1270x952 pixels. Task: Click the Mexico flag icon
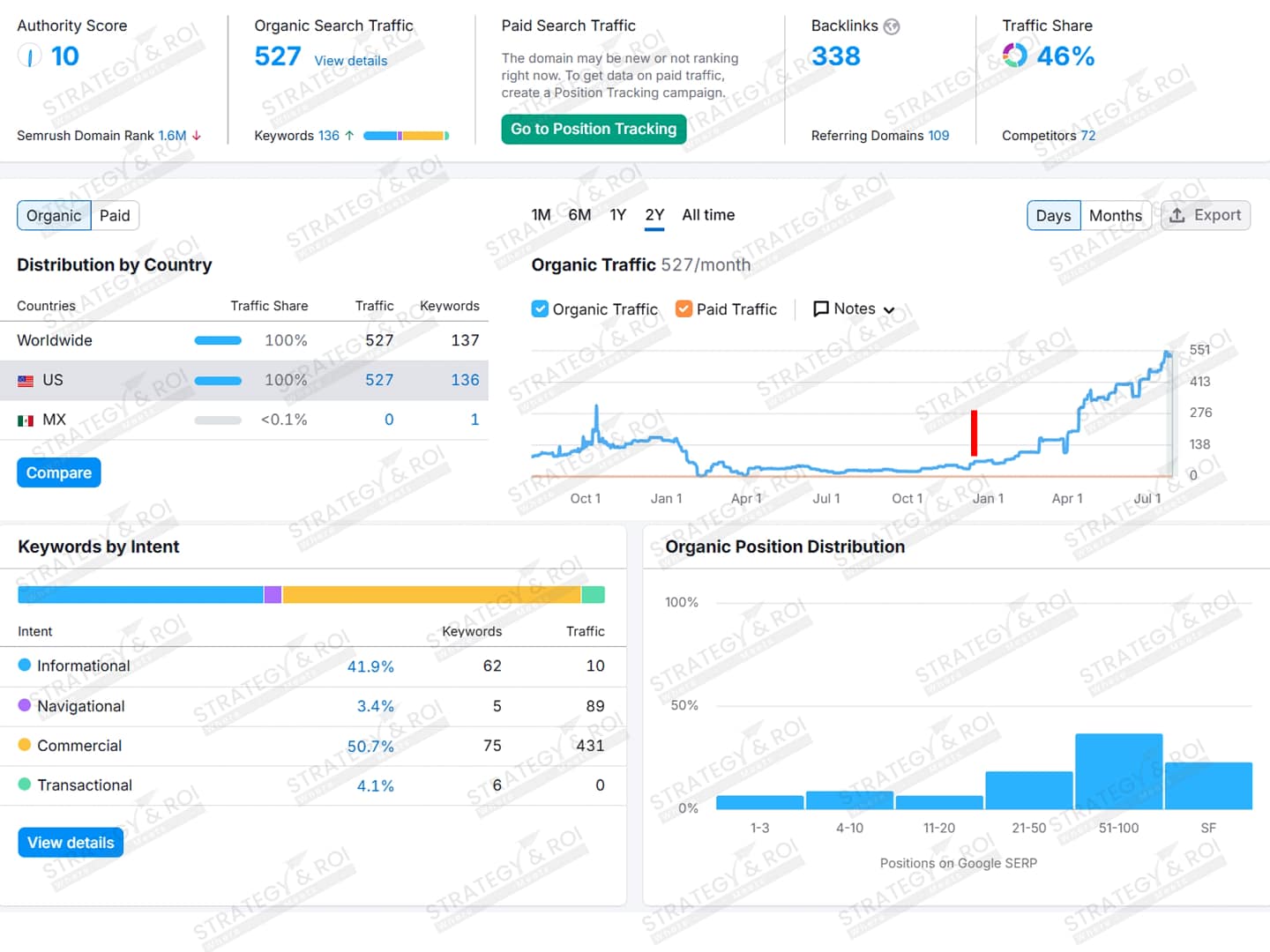[x=26, y=420]
